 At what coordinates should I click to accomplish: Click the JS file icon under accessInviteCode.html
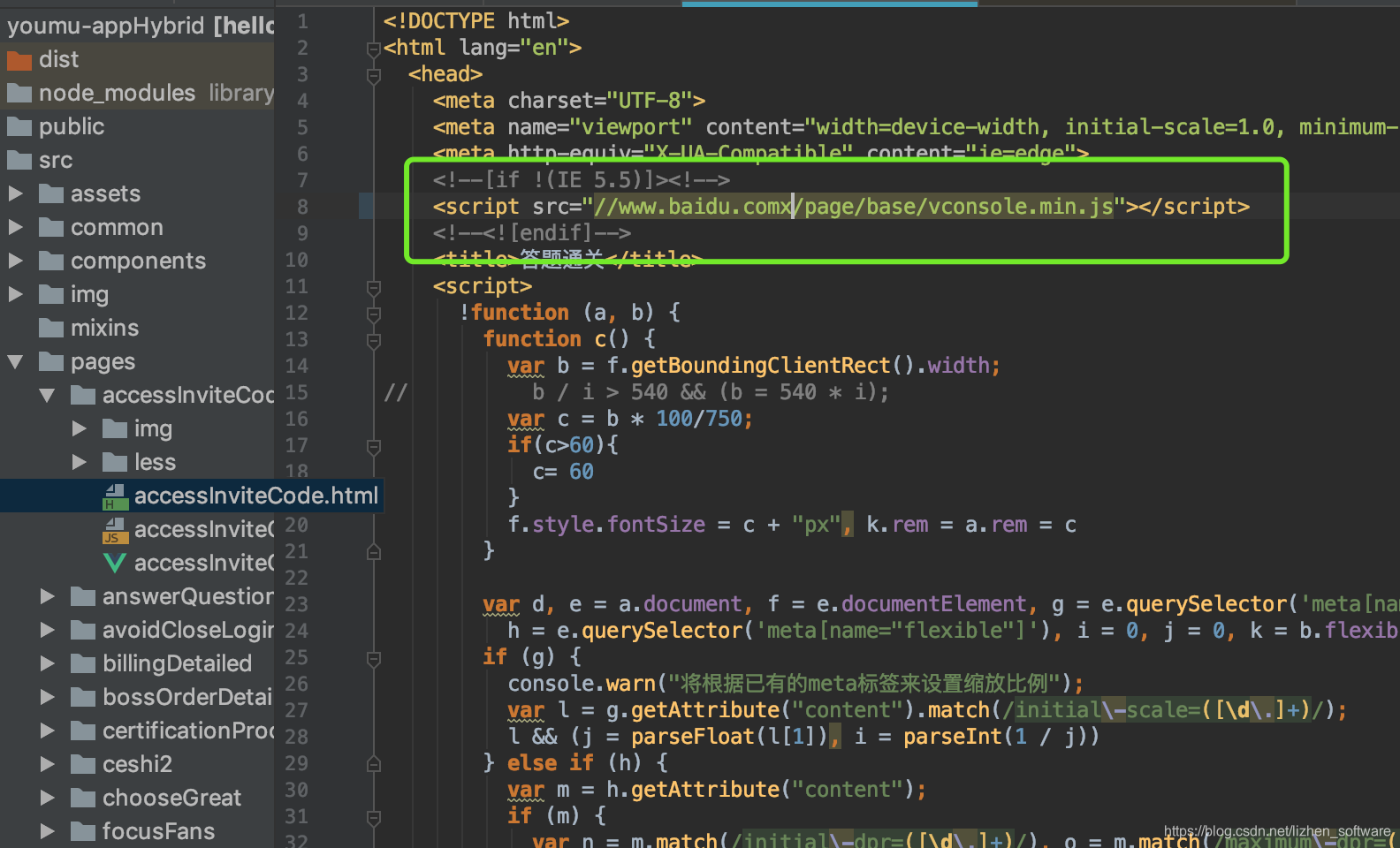(115, 530)
